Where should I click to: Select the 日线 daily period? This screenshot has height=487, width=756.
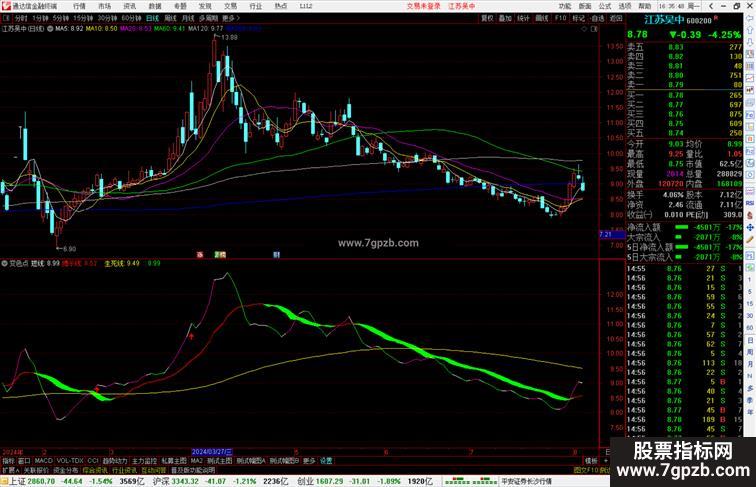point(152,18)
